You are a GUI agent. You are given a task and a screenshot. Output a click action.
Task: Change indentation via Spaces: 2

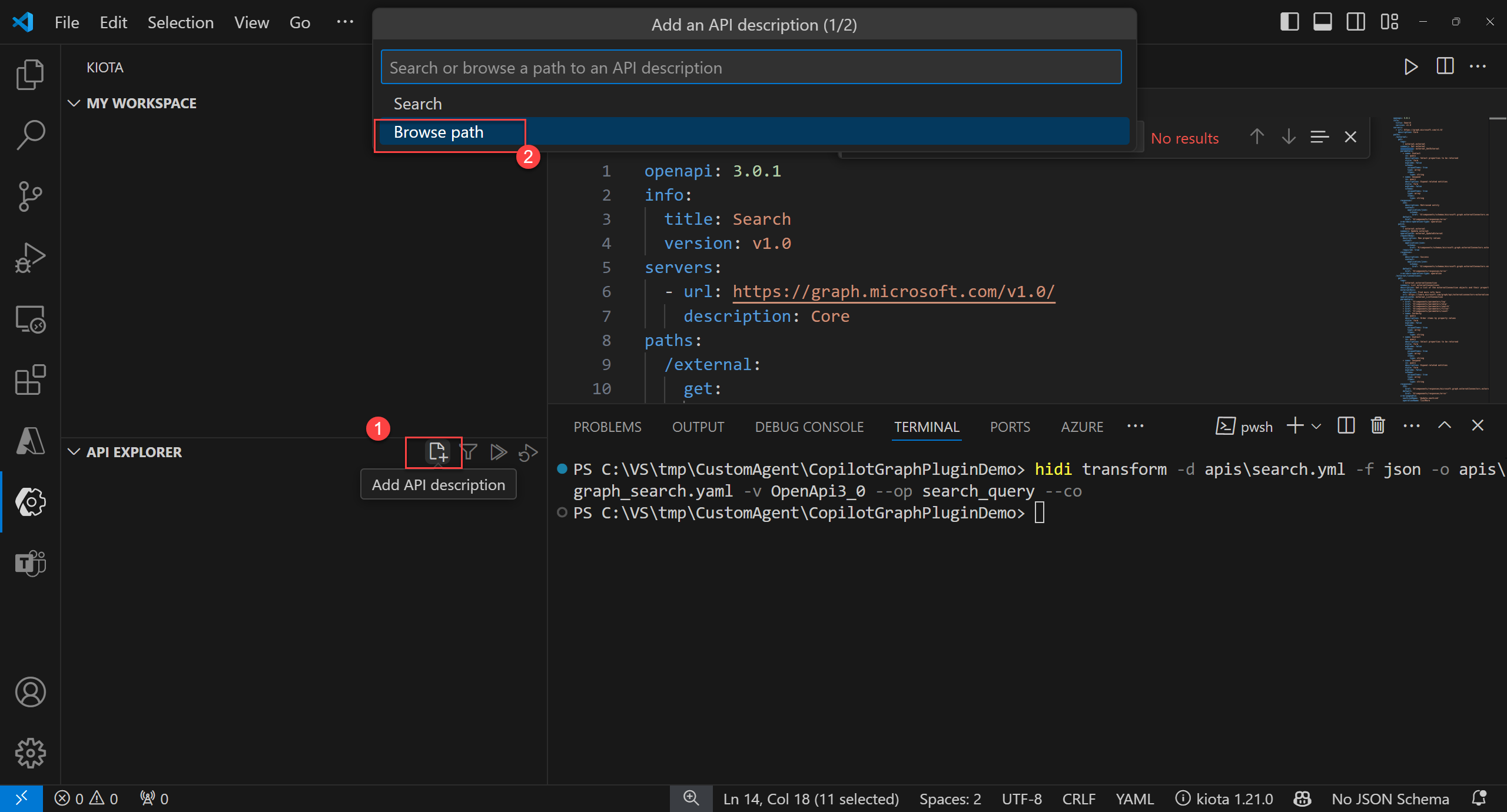pyautogui.click(x=950, y=798)
